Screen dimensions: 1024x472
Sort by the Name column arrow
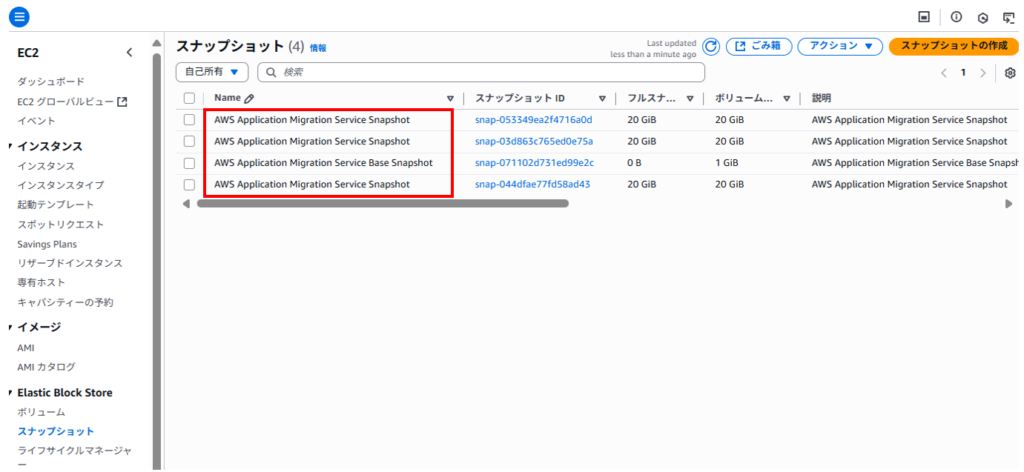coord(450,99)
